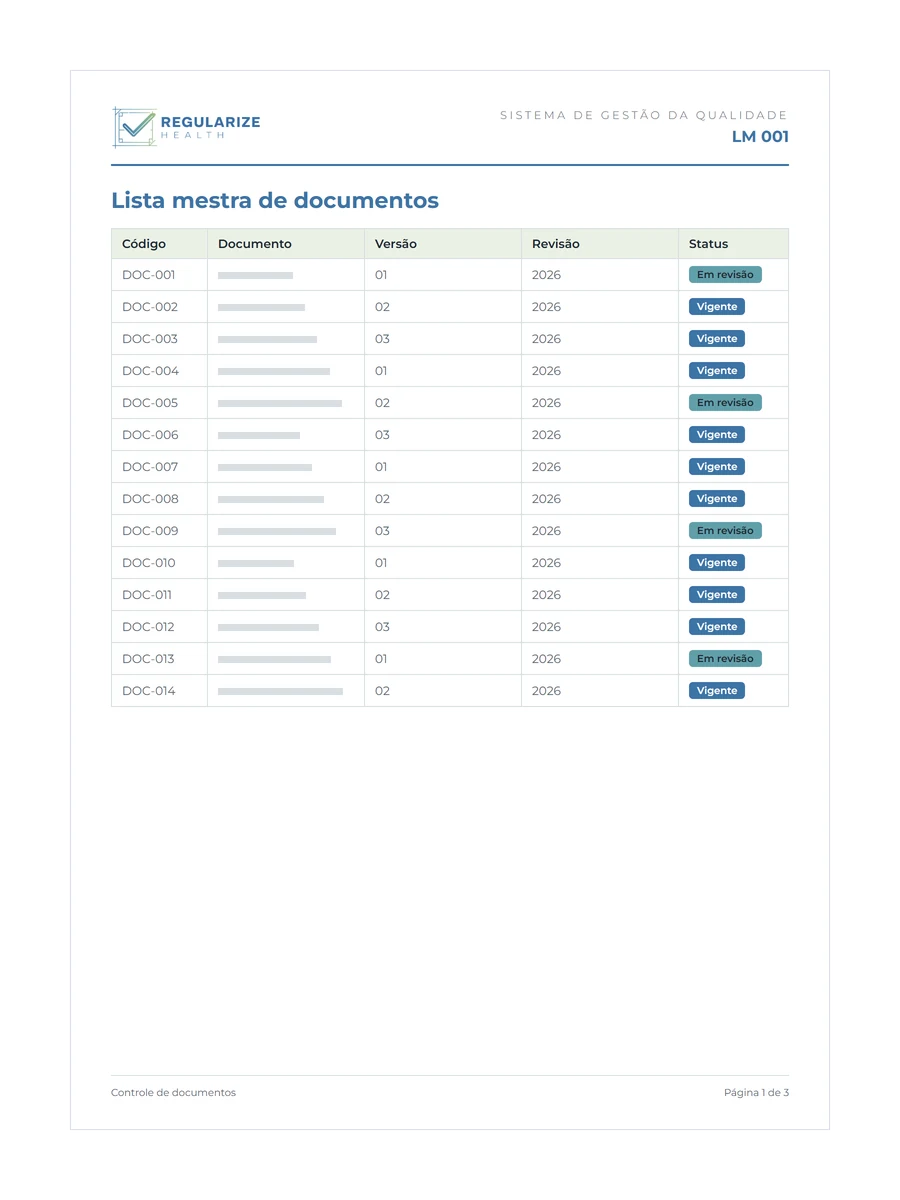Click the Página 1 de 3 page indicator

756,1093
